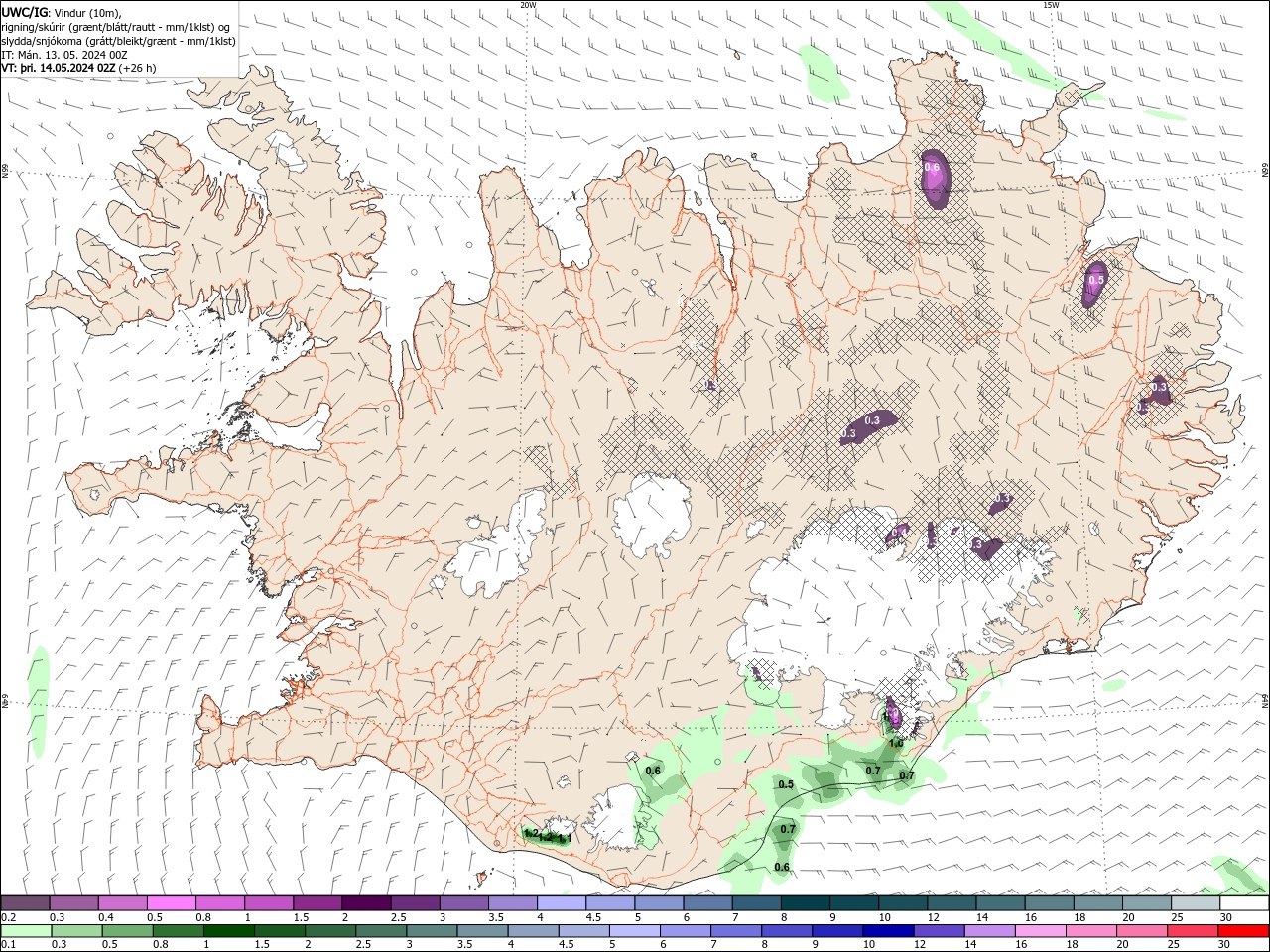This screenshot has width=1270, height=952.
Task: Click the '2.5' label under the upper legend bar
Action: click(398, 917)
